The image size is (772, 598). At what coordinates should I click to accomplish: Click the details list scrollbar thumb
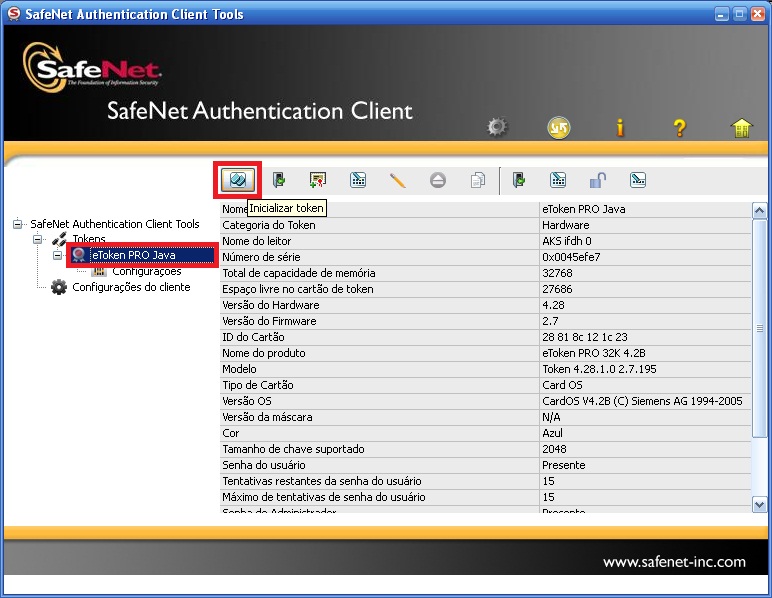point(759,328)
